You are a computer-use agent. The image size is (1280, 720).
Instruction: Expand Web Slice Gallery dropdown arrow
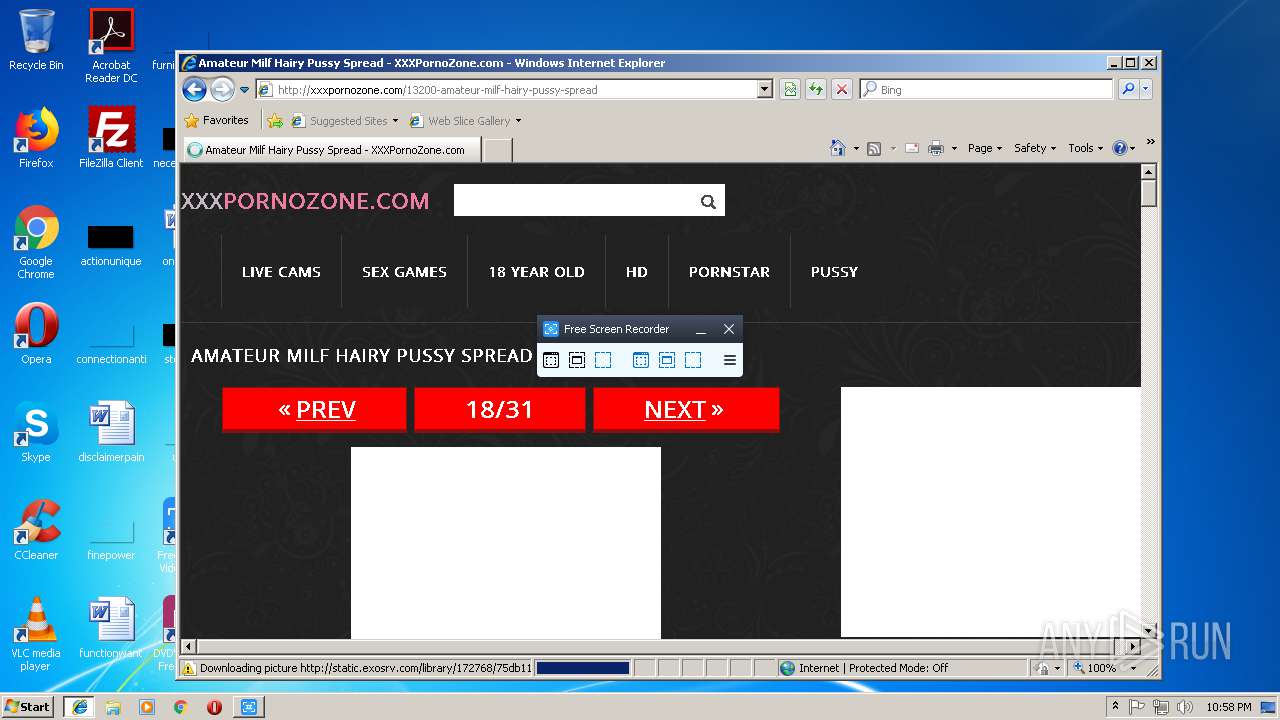click(x=518, y=121)
